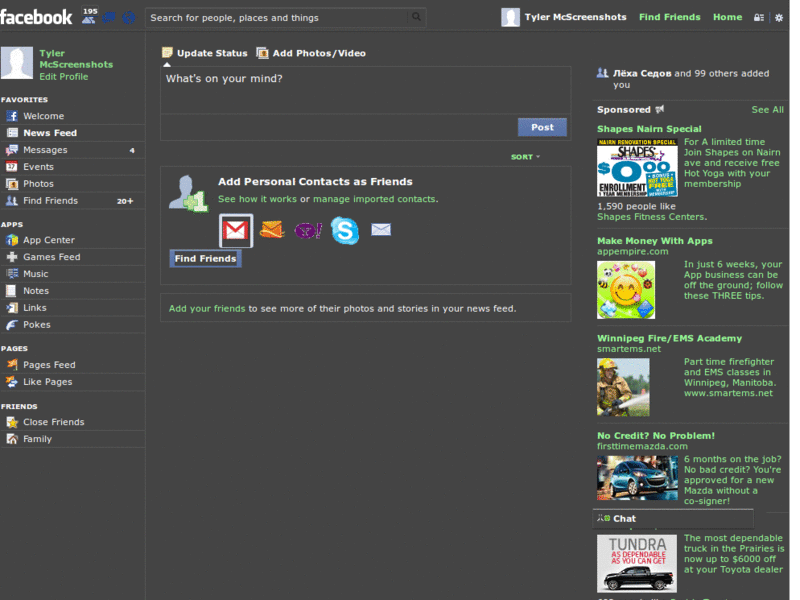This screenshot has height=600, width=800.
Task: Open No Credit? No Problem! ad title
Action: pos(656,436)
